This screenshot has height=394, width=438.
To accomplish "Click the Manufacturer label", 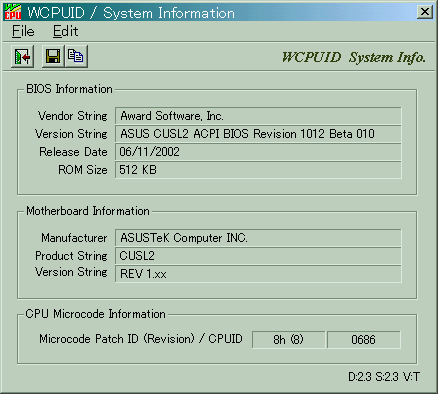I will [74, 238].
